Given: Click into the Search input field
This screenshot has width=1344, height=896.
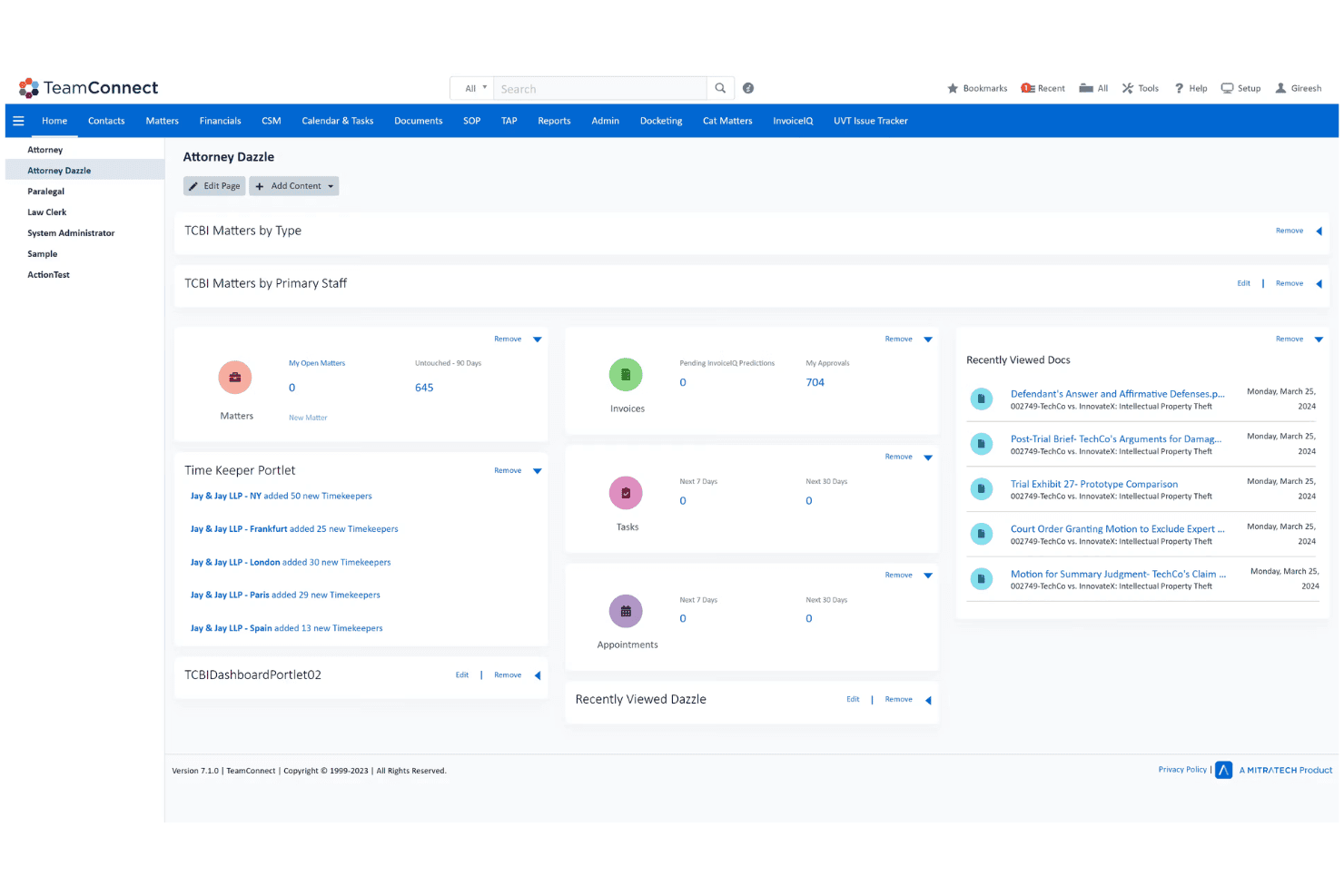Looking at the screenshot, I should (600, 88).
